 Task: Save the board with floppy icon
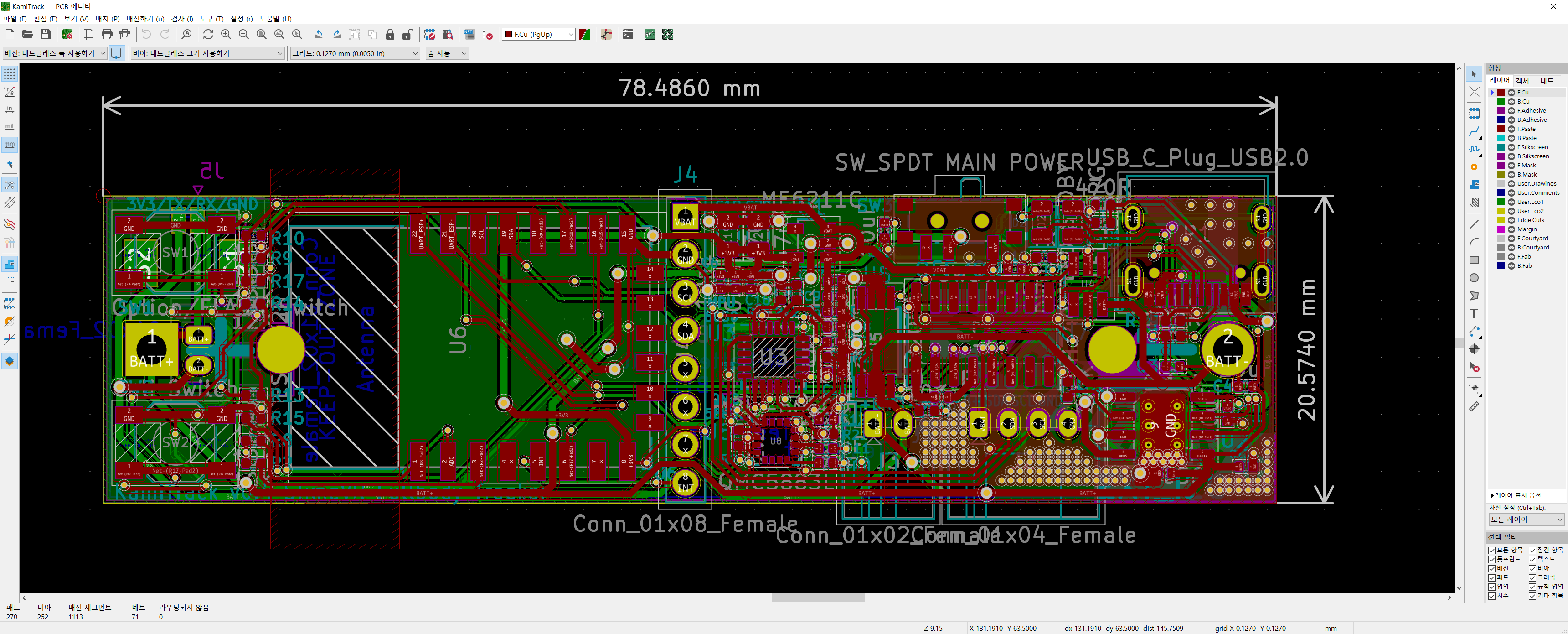[46, 35]
